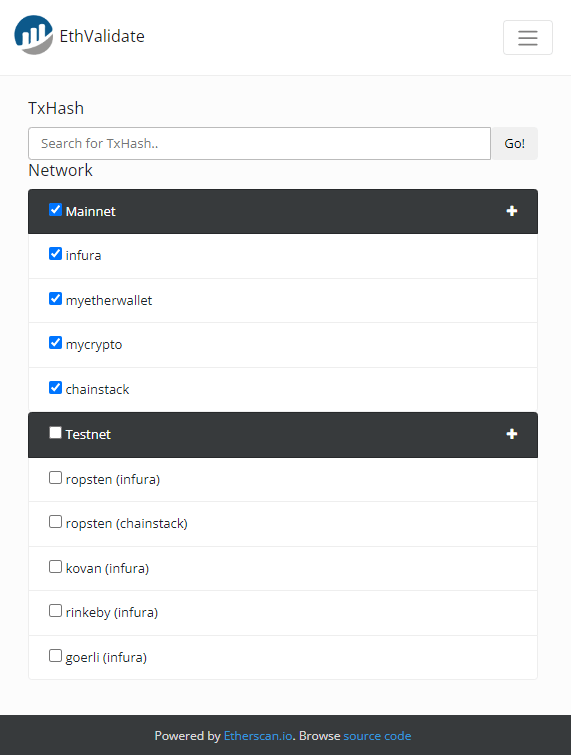Open the hamburger navigation menu
Image resolution: width=571 pixels, height=755 pixels.
528,38
